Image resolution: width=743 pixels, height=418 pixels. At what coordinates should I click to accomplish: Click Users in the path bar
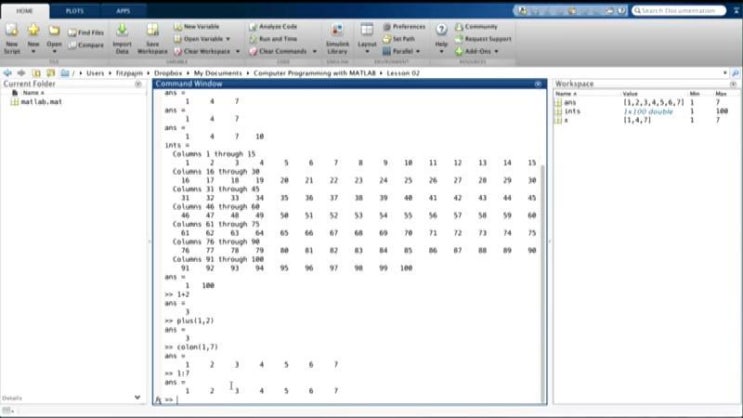pyautogui.click(x=95, y=73)
